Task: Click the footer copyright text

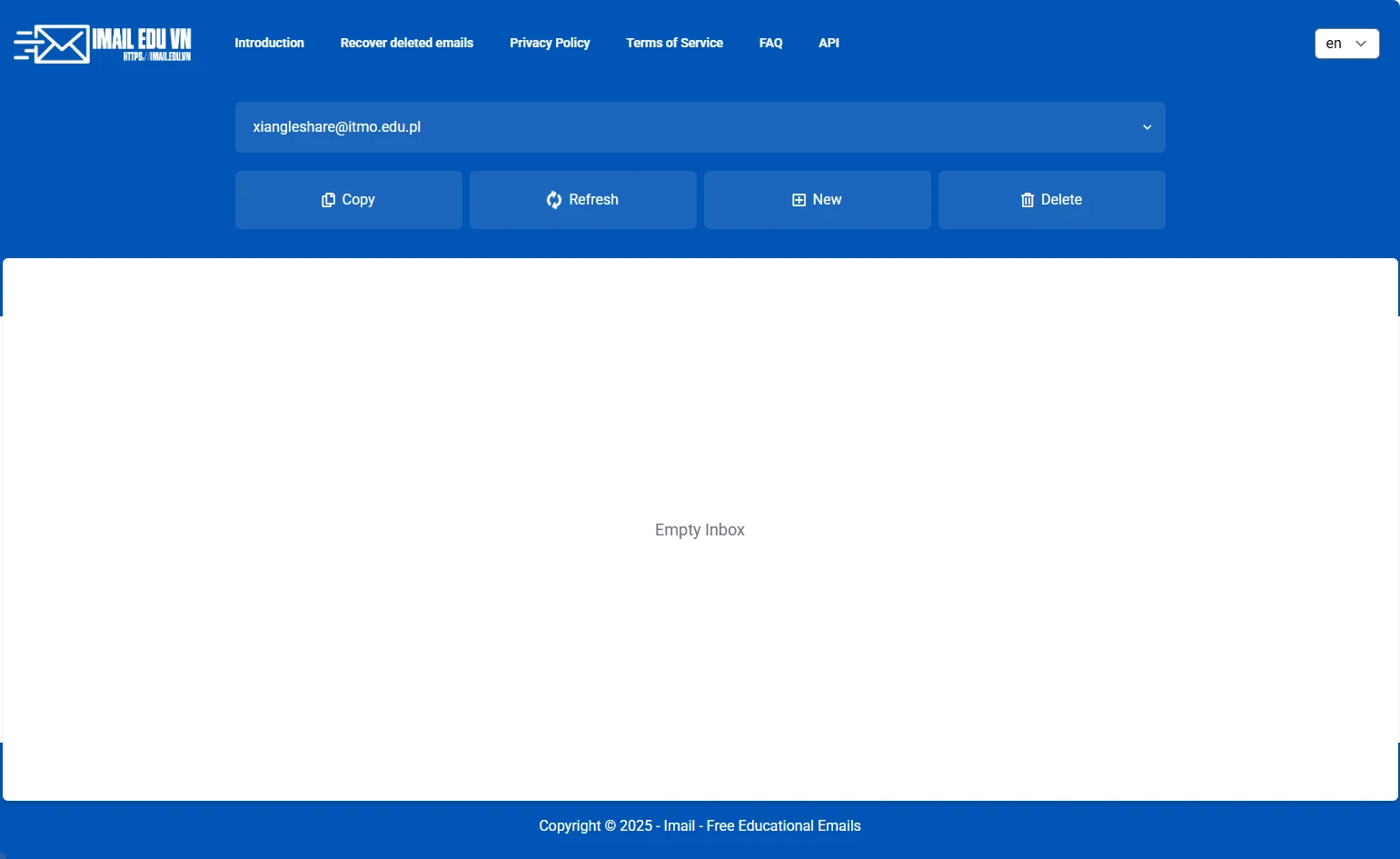Action: (700, 825)
